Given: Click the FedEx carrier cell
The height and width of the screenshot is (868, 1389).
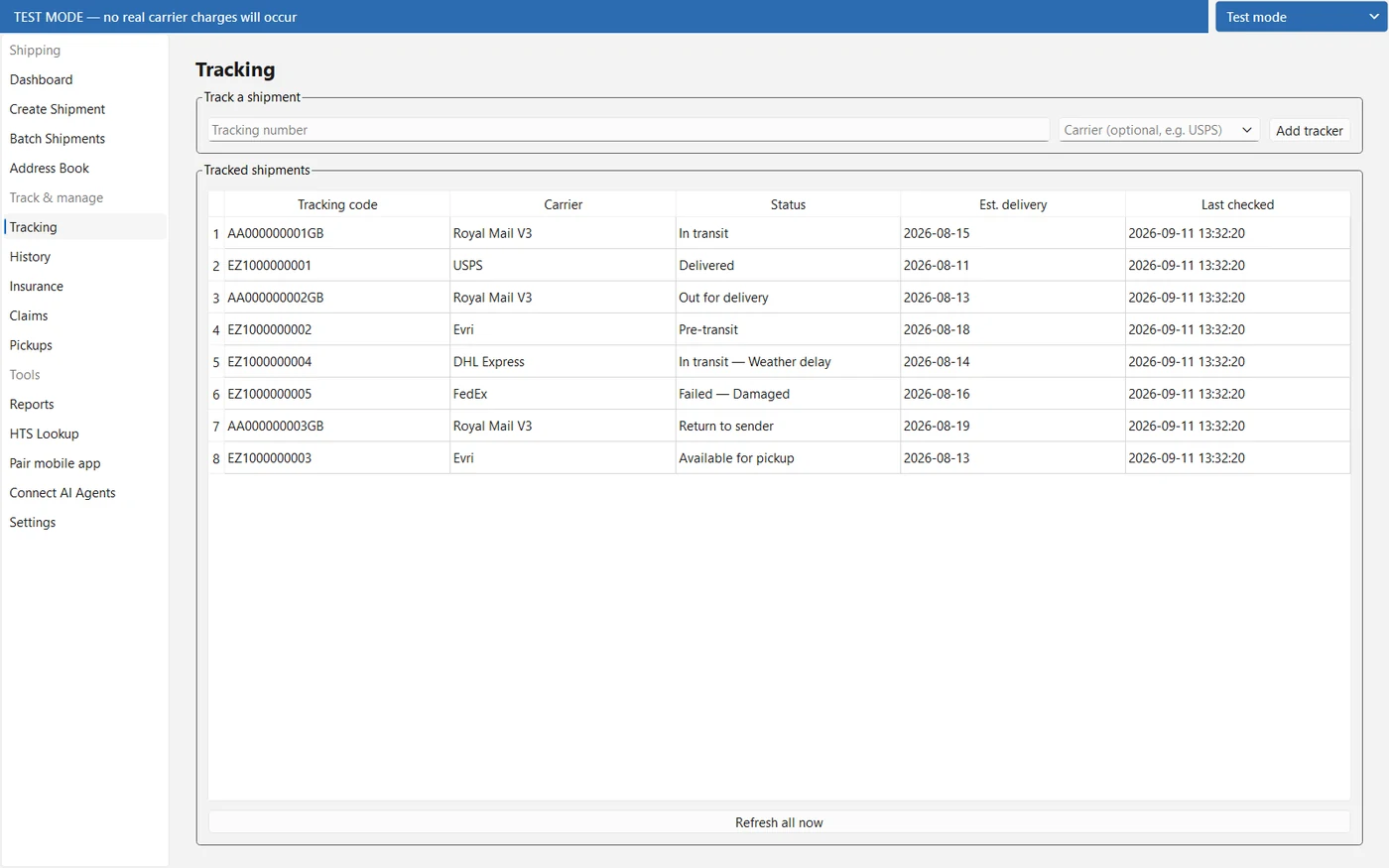Looking at the screenshot, I should [x=563, y=394].
